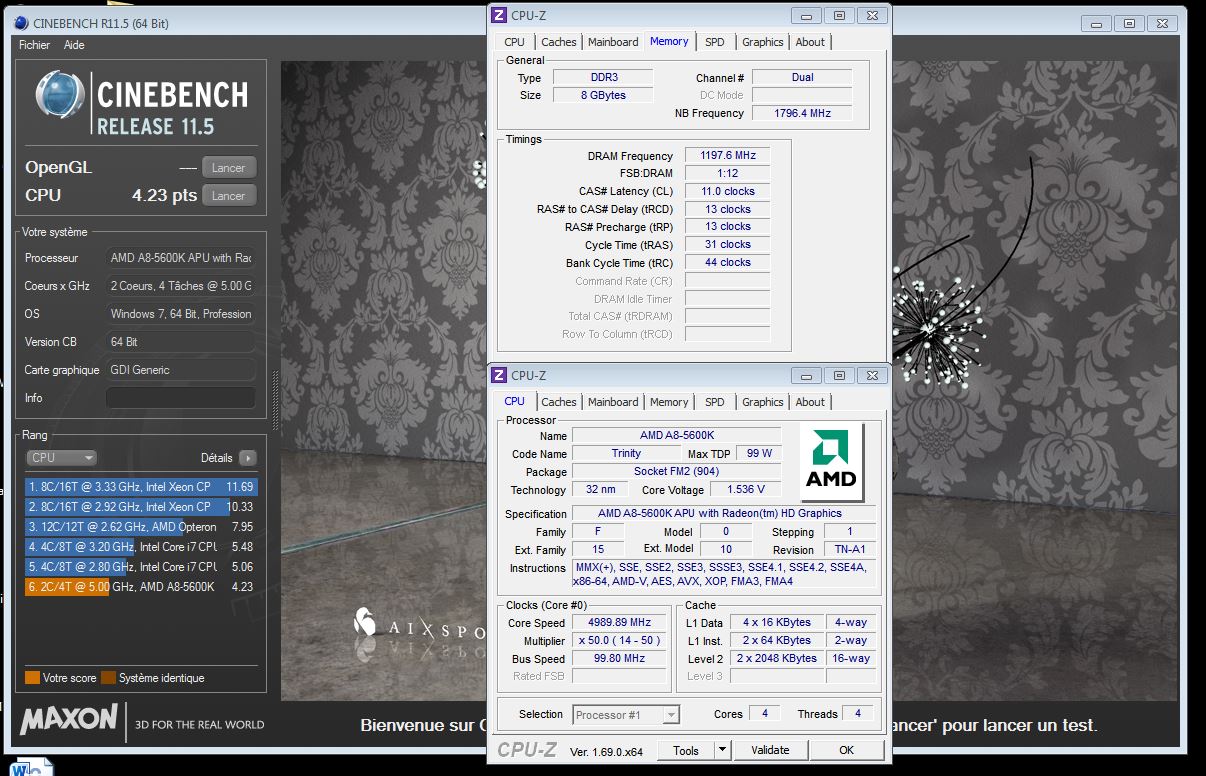Open SPD tab in upper CPU-Z
The width and height of the screenshot is (1206, 776).
714,42
